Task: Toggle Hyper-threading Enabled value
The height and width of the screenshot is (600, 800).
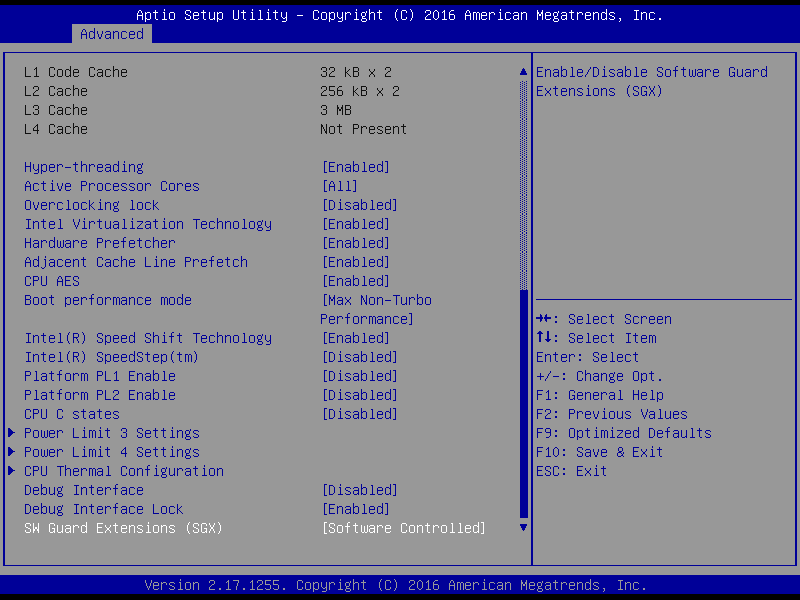Action: [x=355, y=167]
